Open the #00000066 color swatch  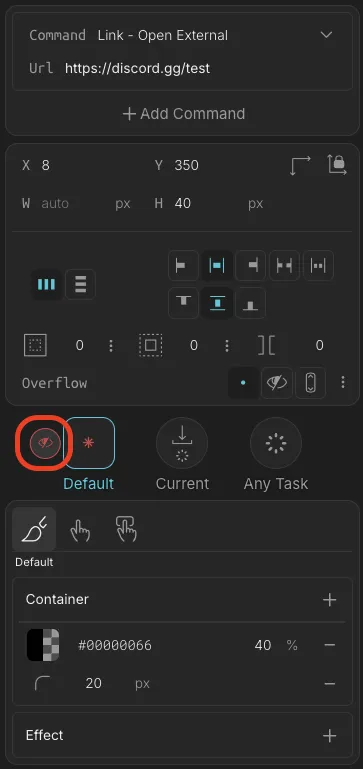click(43, 645)
